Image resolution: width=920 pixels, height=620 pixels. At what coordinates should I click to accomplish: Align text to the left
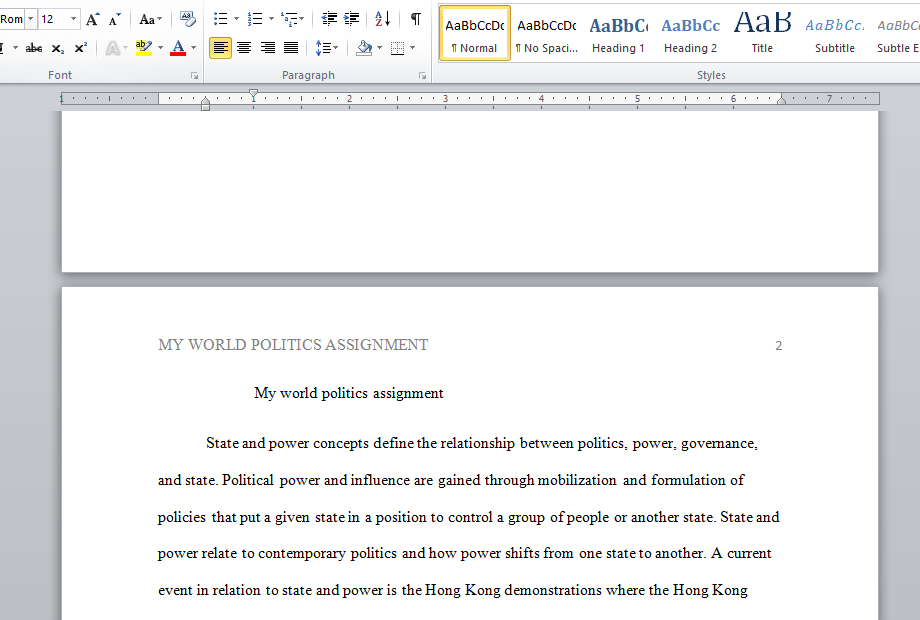(221, 48)
